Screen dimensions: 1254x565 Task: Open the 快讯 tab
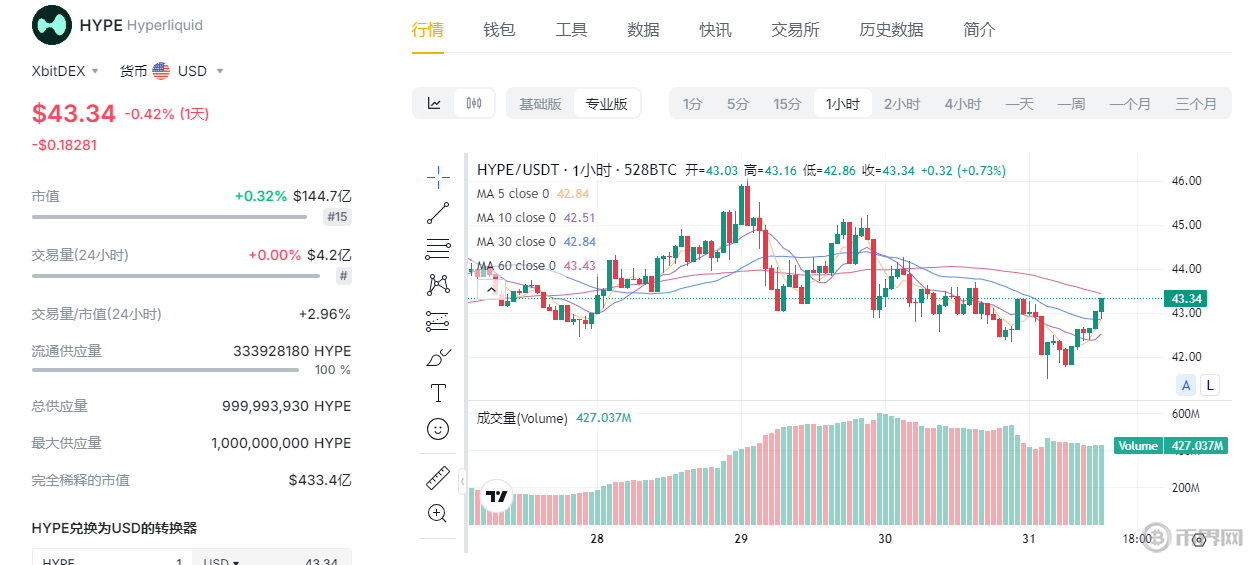(x=715, y=30)
